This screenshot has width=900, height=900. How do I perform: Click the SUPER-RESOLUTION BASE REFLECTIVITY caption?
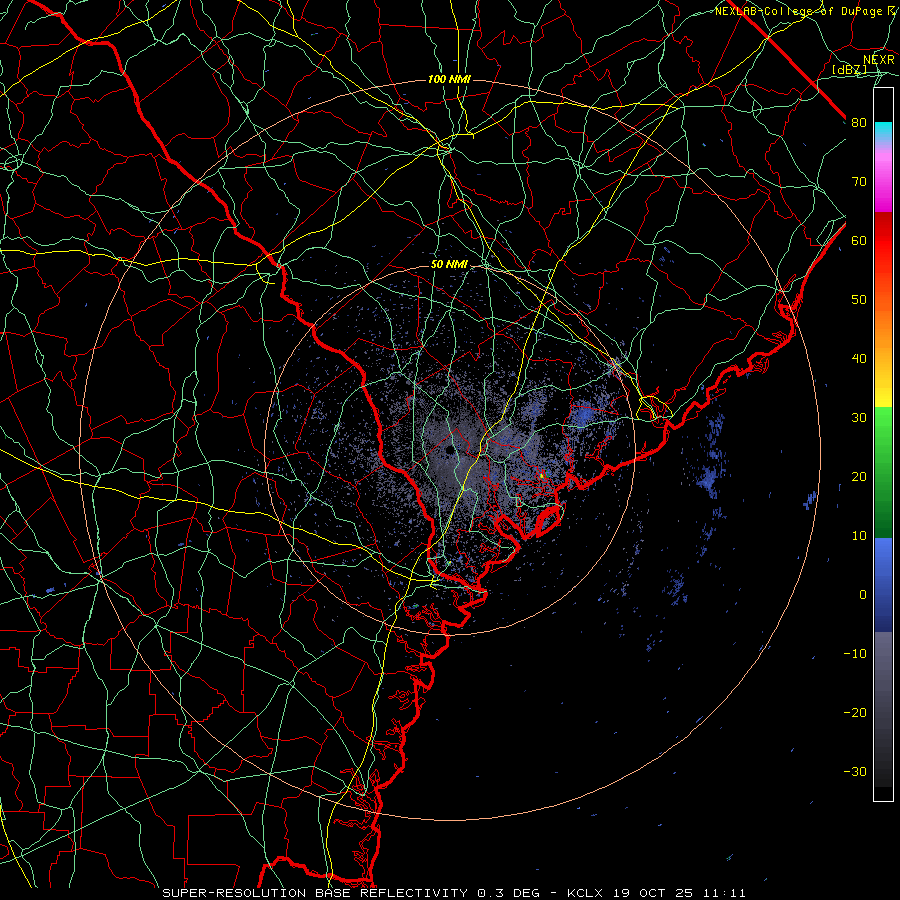pyautogui.click(x=315, y=893)
